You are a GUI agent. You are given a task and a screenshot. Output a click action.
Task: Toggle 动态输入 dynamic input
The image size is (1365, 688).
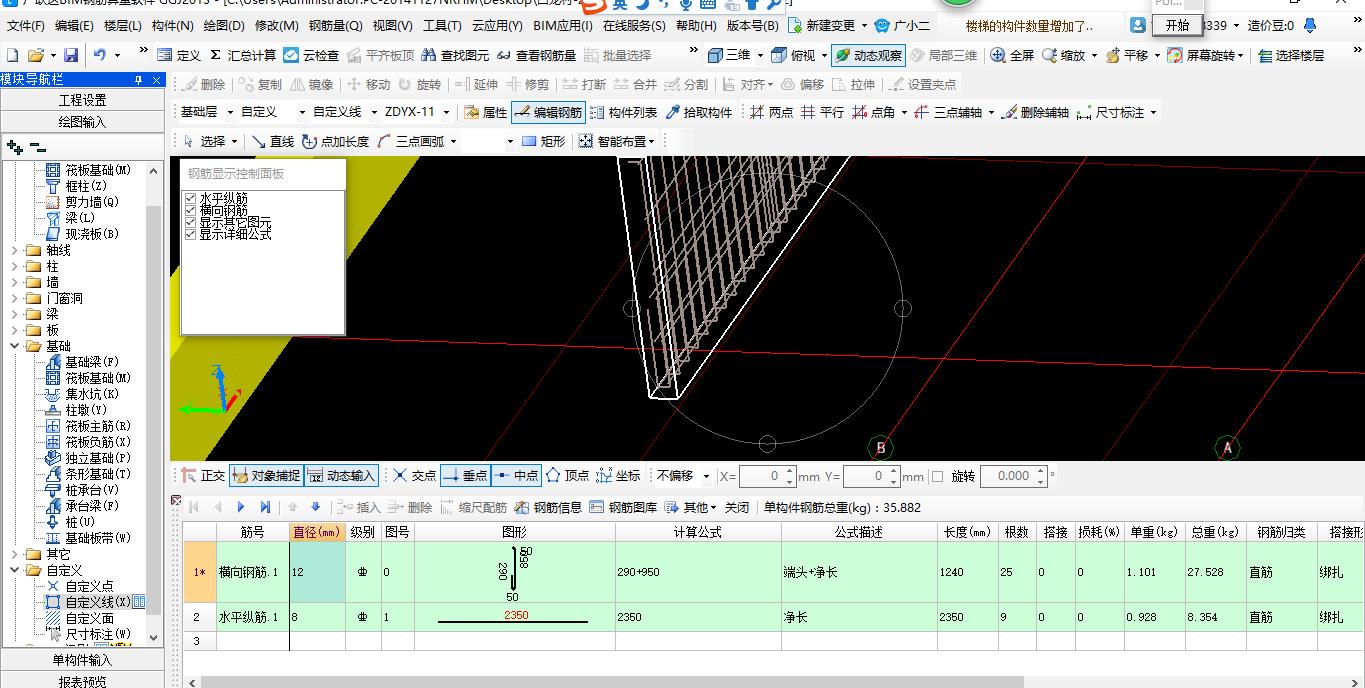[340, 476]
